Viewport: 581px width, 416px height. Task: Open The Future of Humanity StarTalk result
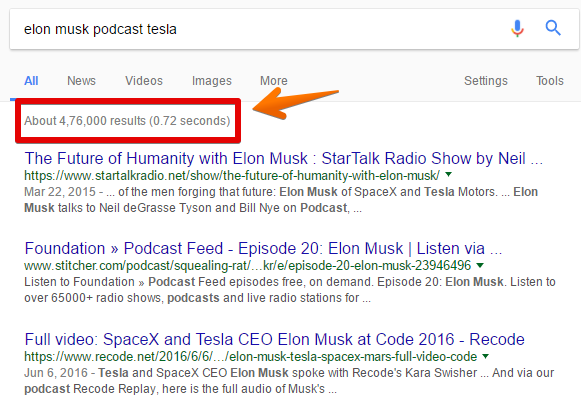click(283, 159)
